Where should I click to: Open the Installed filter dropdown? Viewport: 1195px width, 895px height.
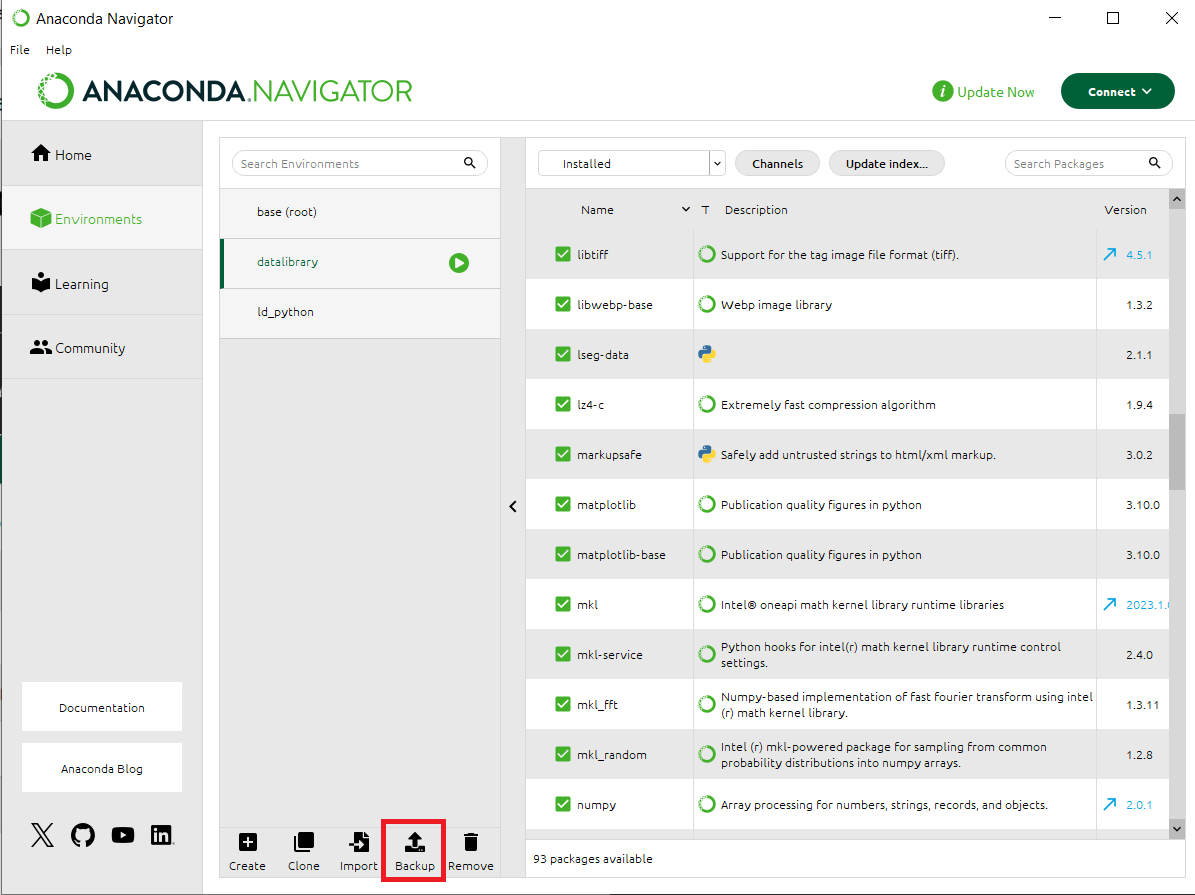717,162
